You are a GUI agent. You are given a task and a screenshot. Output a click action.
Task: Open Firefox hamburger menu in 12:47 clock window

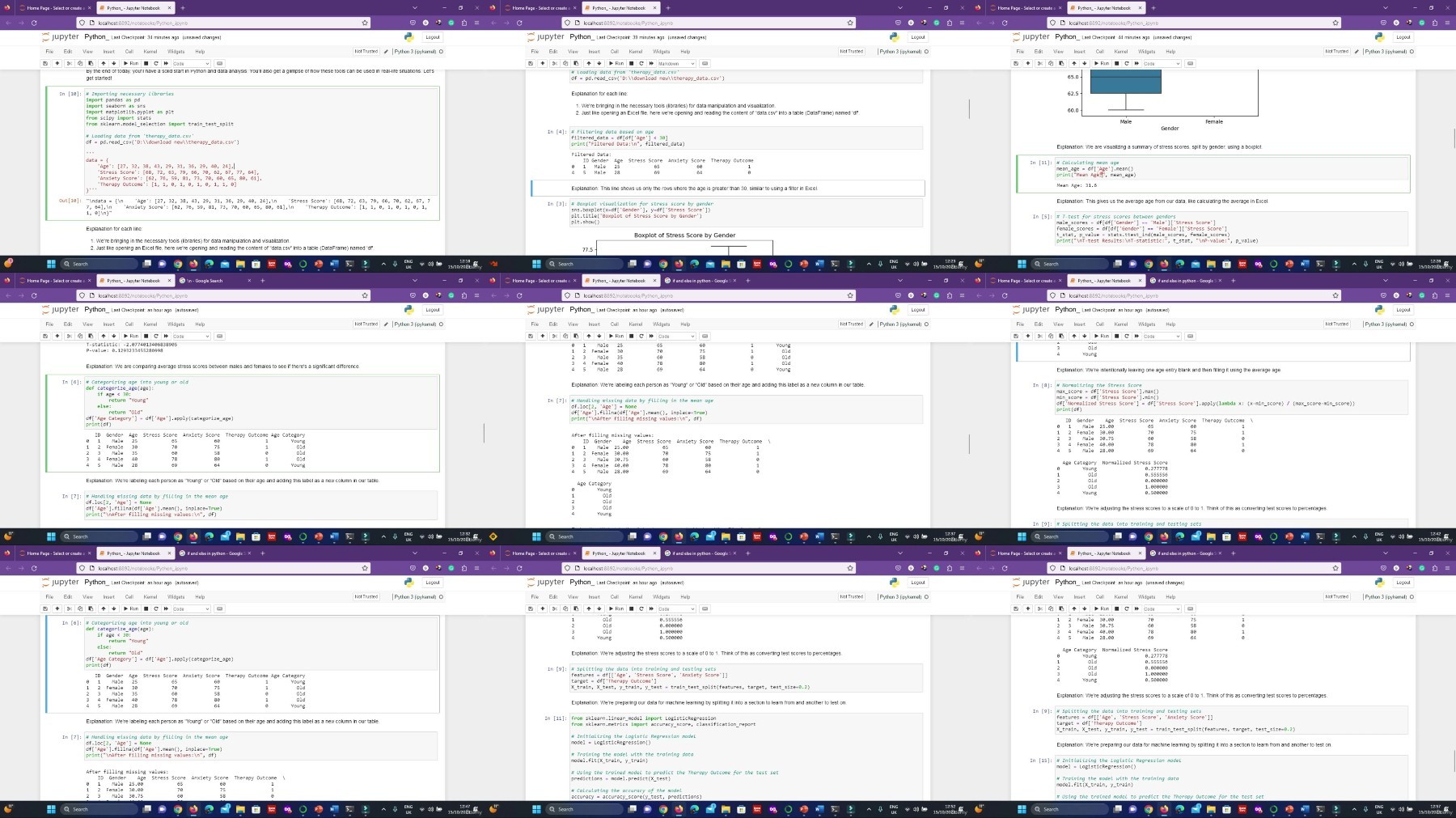tap(476, 568)
